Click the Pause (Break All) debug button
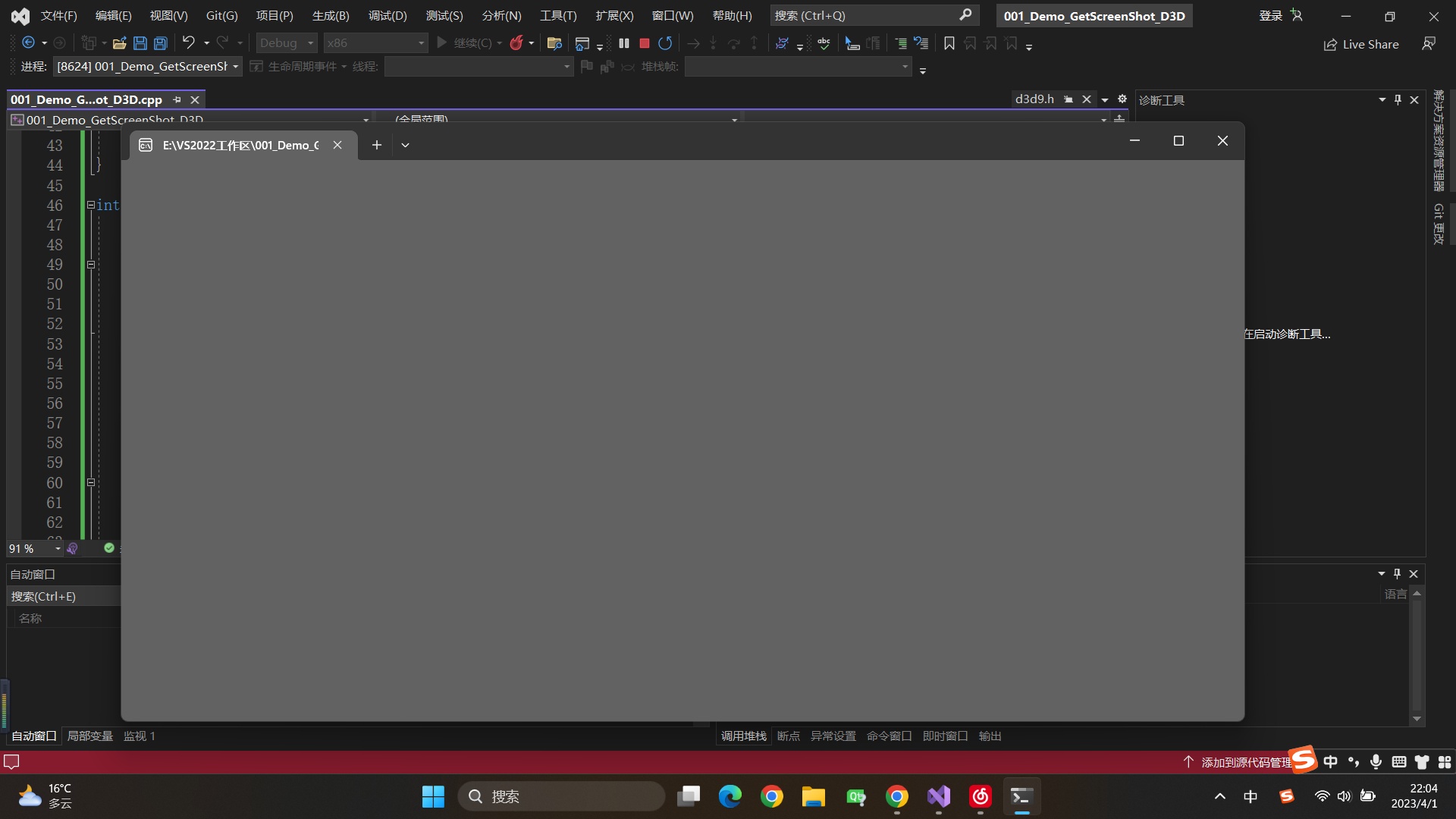This screenshot has width=1456, height=819. pos(623,43)
